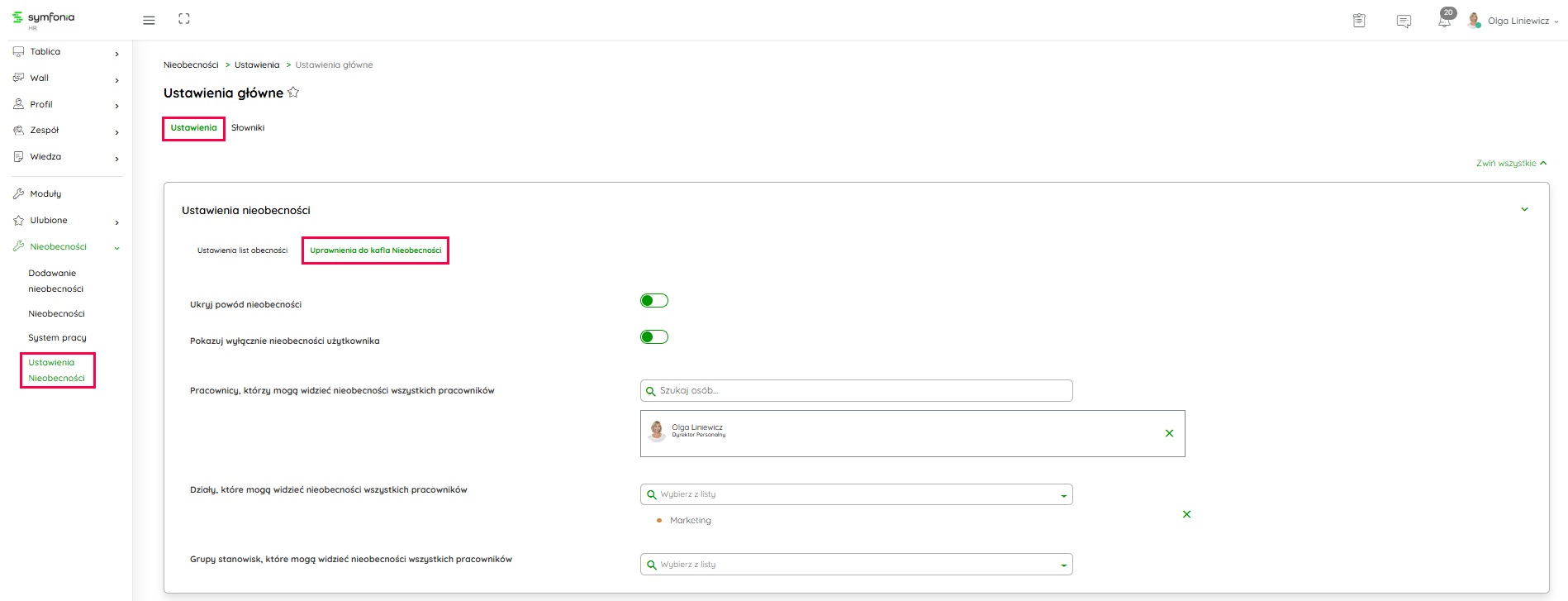Click the hamburger menu icon

(149, 21)
